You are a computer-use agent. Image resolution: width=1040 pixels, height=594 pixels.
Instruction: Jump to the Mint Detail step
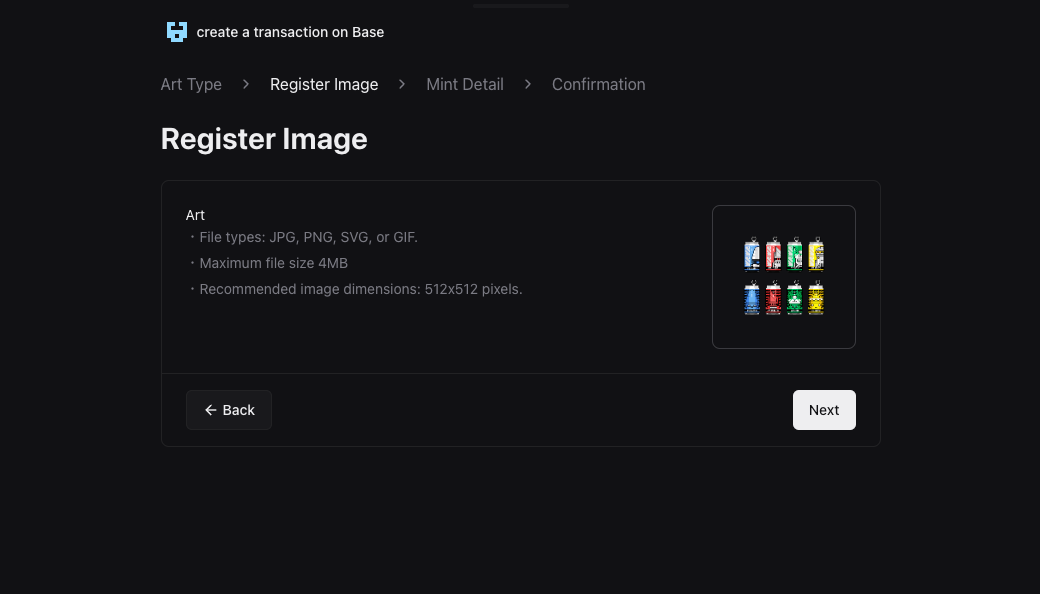tap(465, 84)
